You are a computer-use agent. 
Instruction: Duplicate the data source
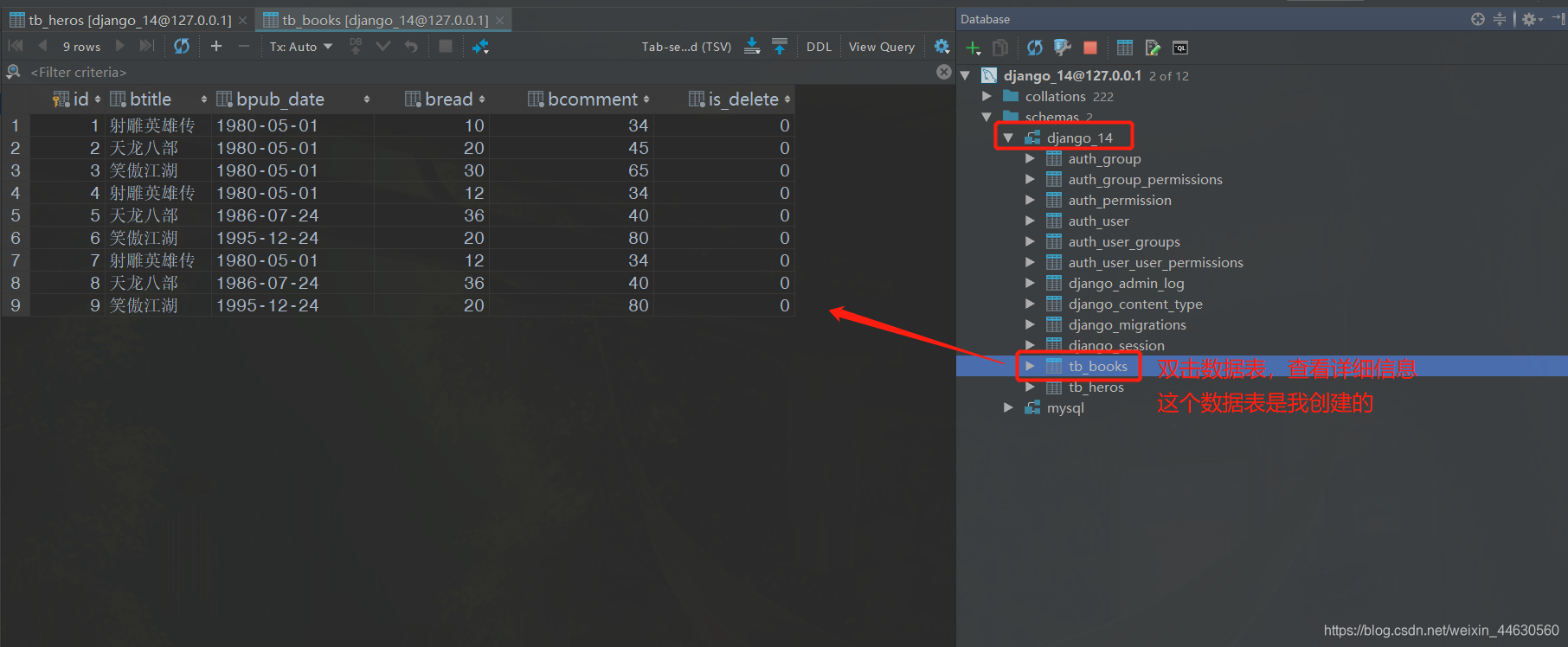(1000, 48)
